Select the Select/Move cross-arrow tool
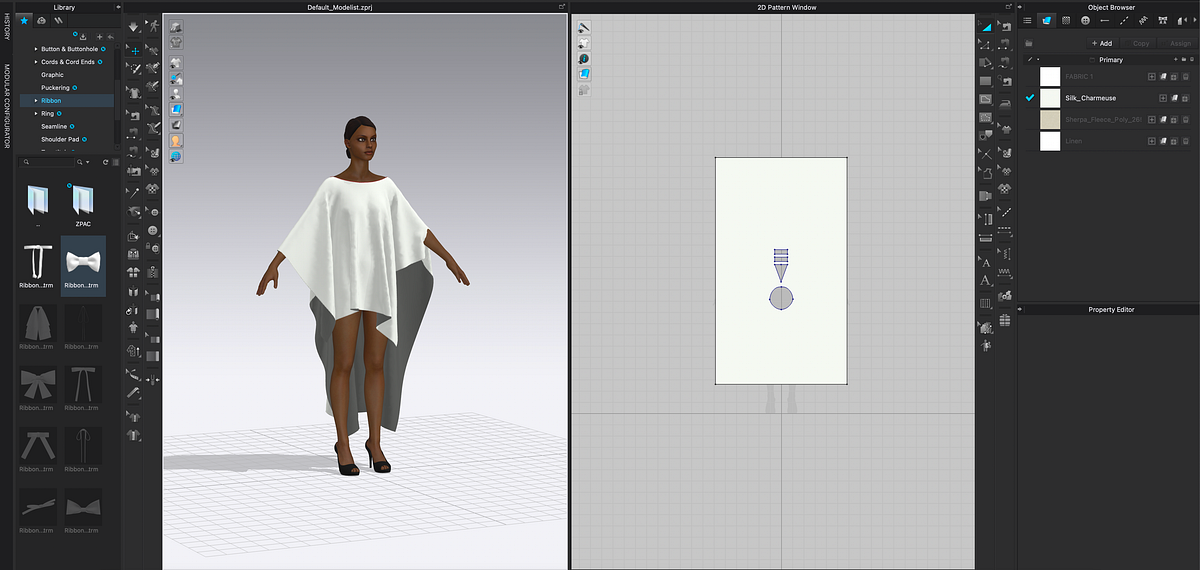This screenshot has width=1200, height=570. coord(135,51)
